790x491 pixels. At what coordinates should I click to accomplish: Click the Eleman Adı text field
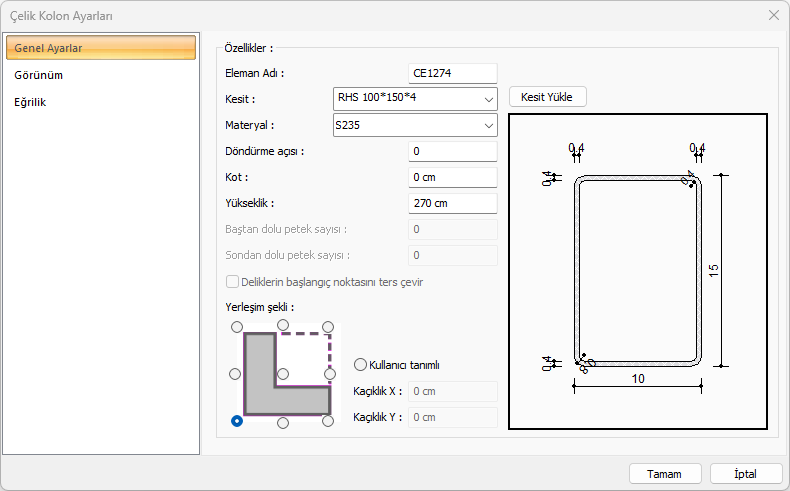(x=452, y=73)
